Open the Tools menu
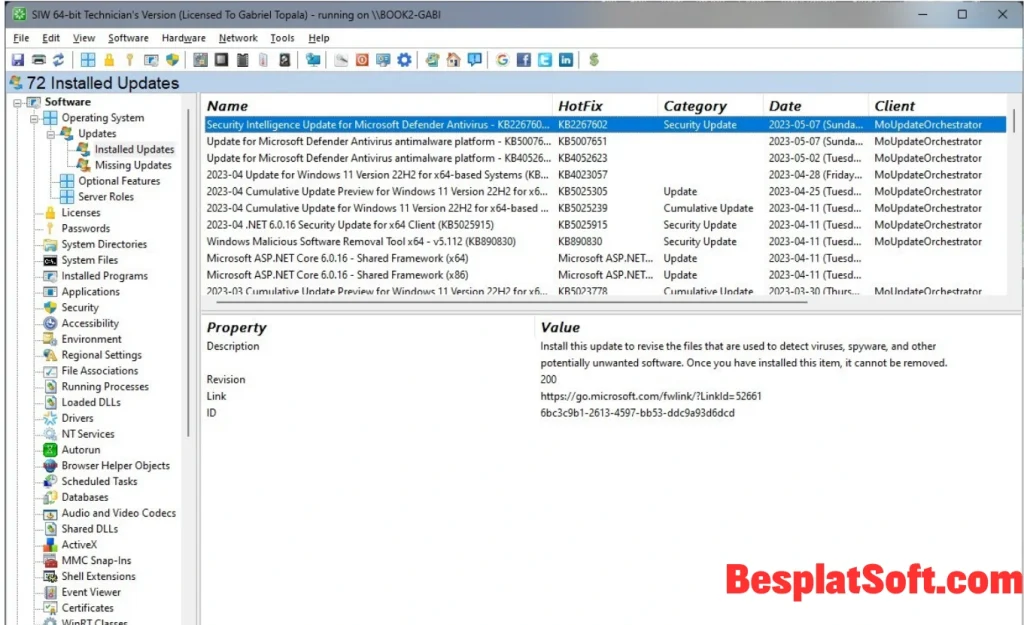The height and width of the screenshot is (625, 1024). click(x=282, y=38)
